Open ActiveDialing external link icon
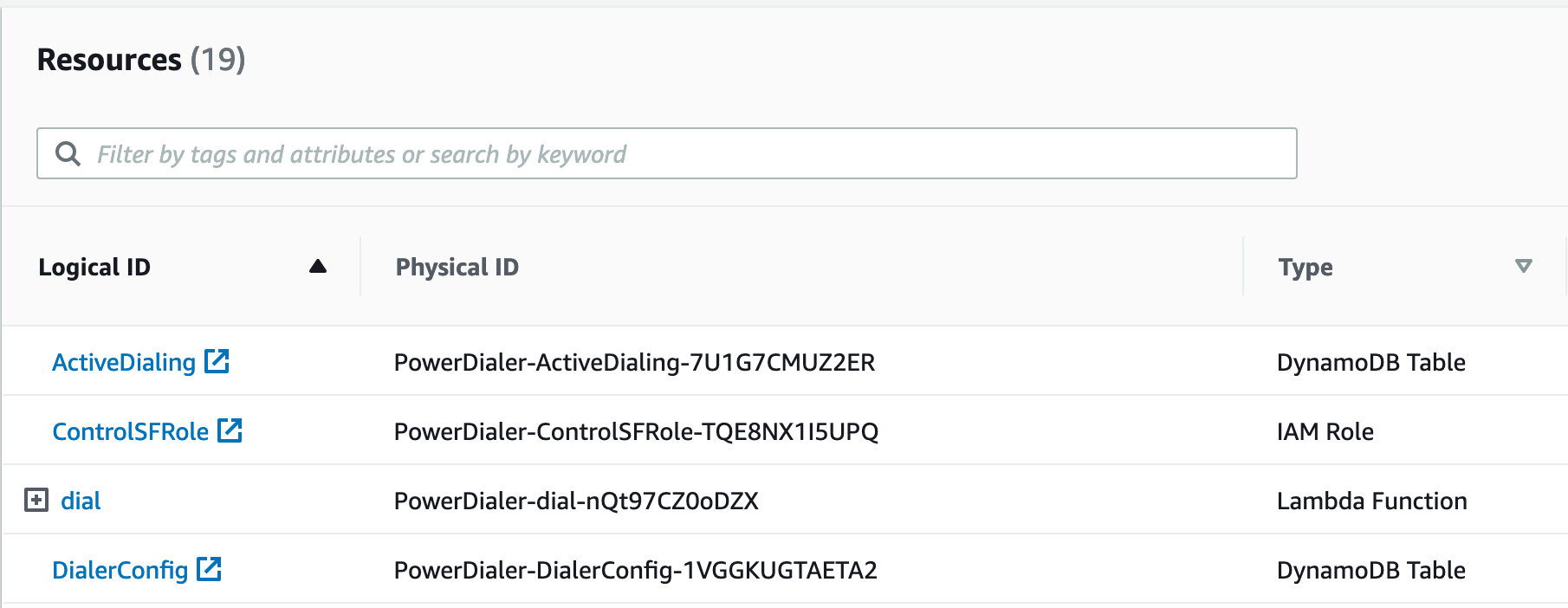 pos(217,361)
